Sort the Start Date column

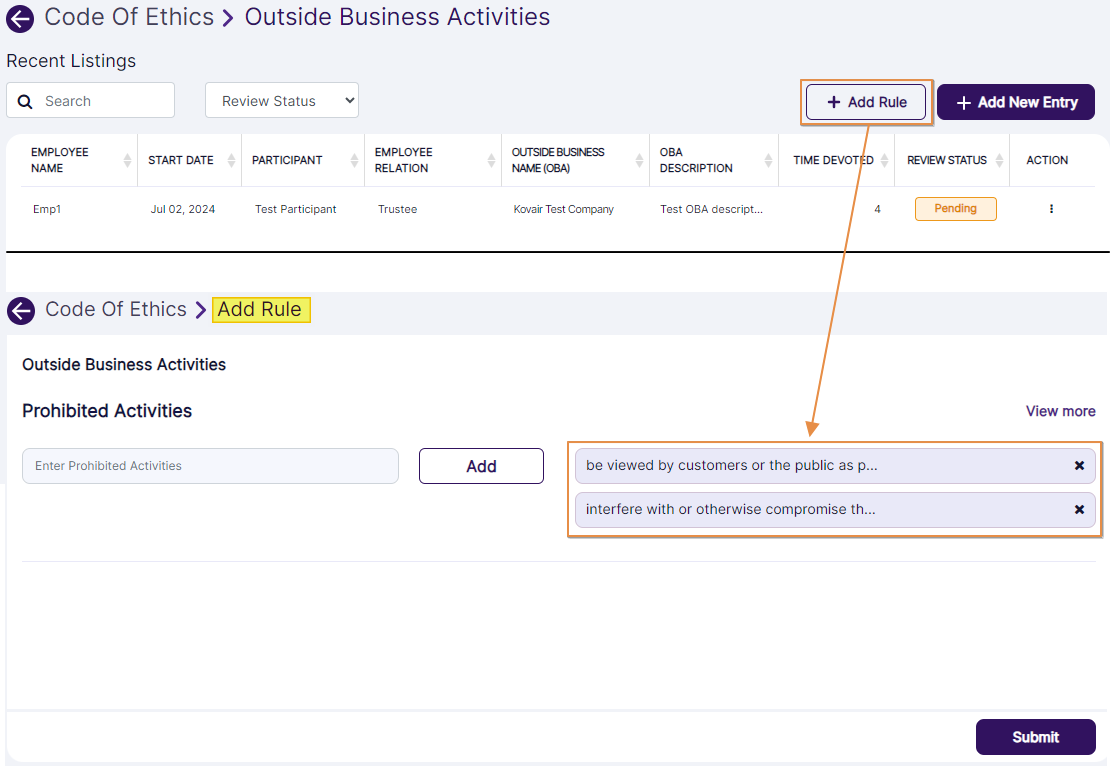[x=229, y=160]
